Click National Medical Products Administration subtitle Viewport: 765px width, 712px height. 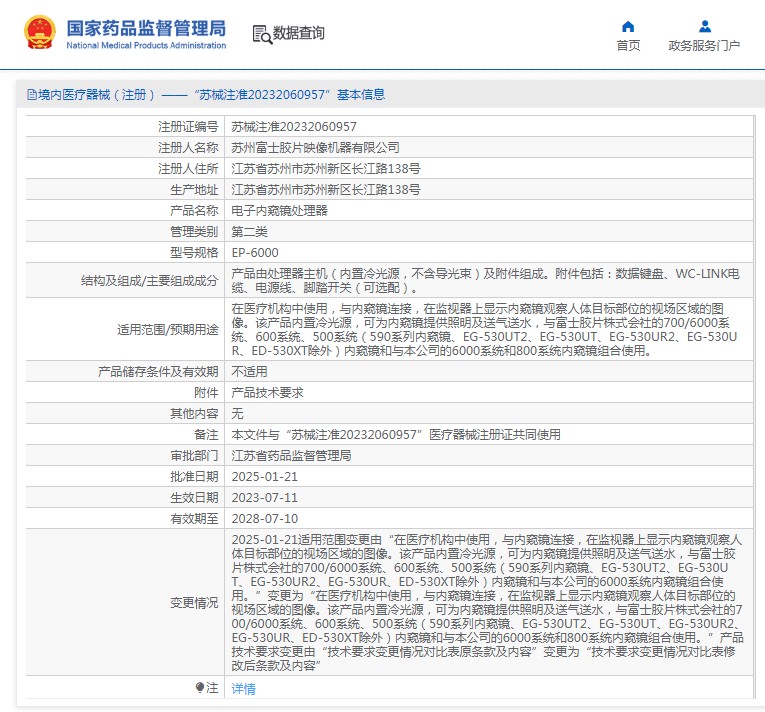146,46
